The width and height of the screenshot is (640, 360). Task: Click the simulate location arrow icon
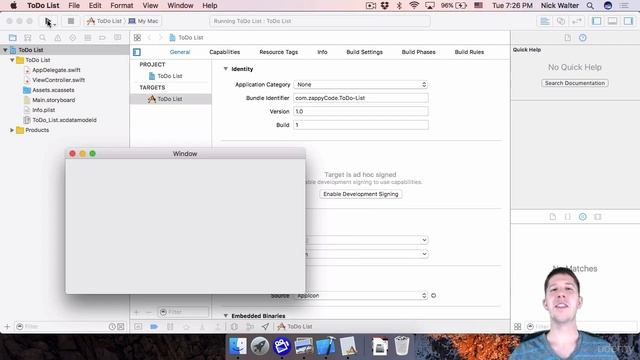point(265,327)
